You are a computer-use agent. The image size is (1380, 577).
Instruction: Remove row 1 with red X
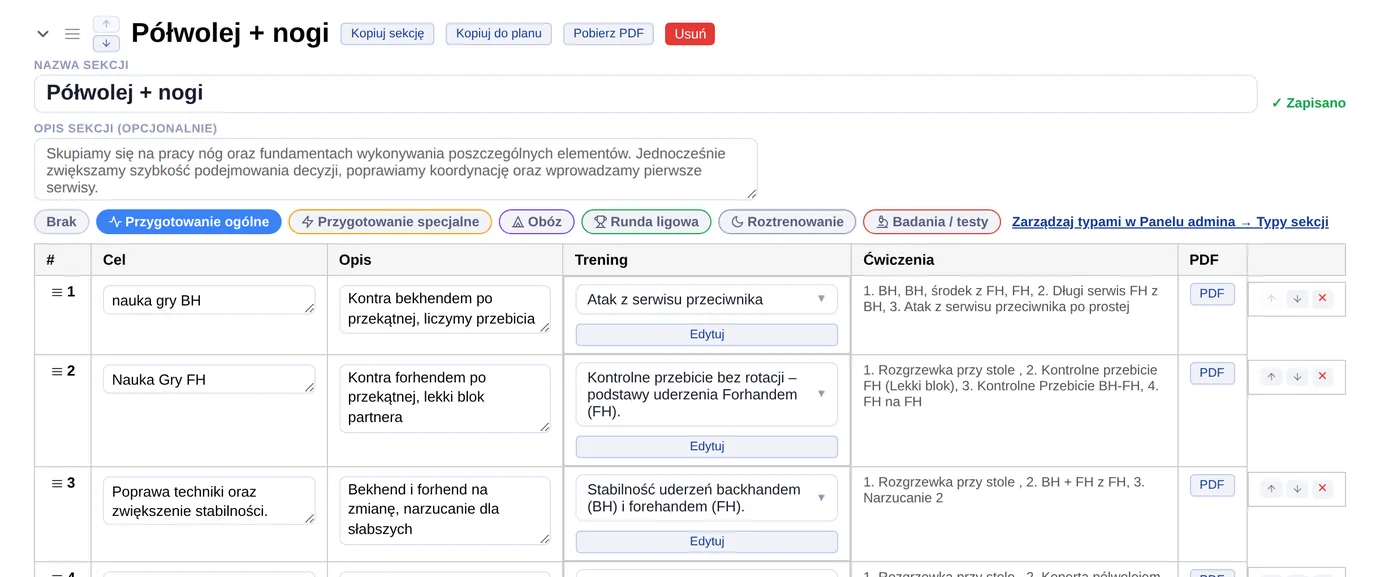point(1322,298)
